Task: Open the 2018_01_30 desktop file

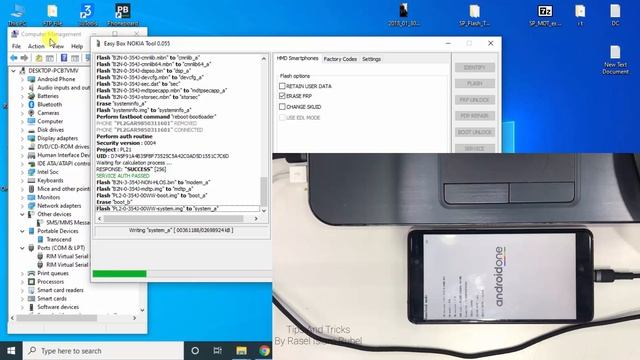Action: tap(404, 14)
